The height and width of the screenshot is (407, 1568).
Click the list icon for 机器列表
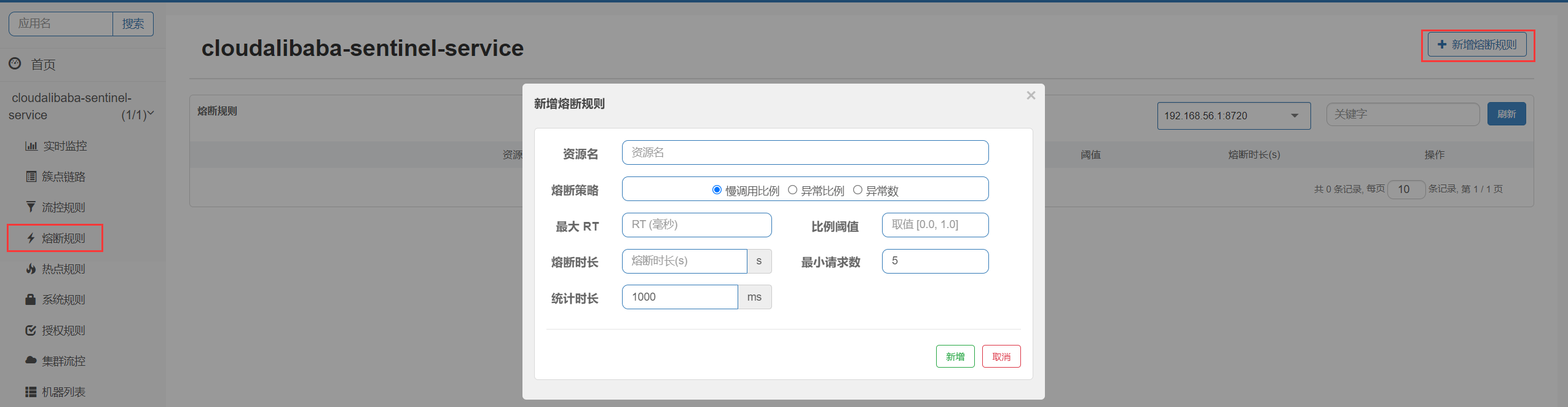(31, 392)
